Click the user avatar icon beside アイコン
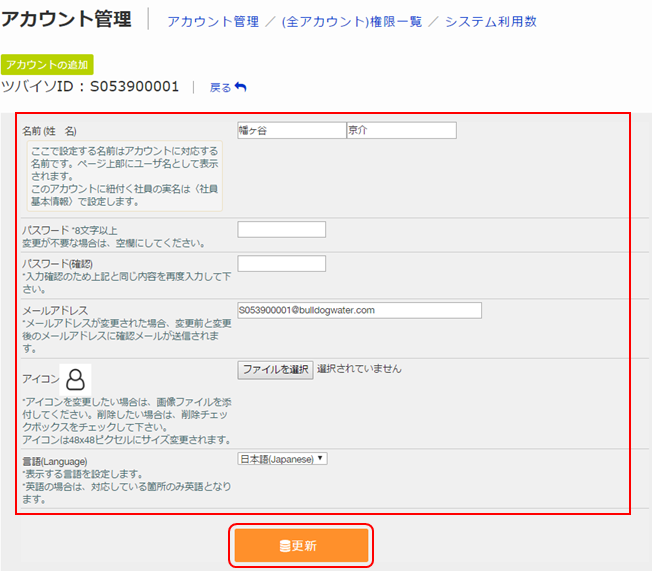The image size is (652, 571). (75, 379)
